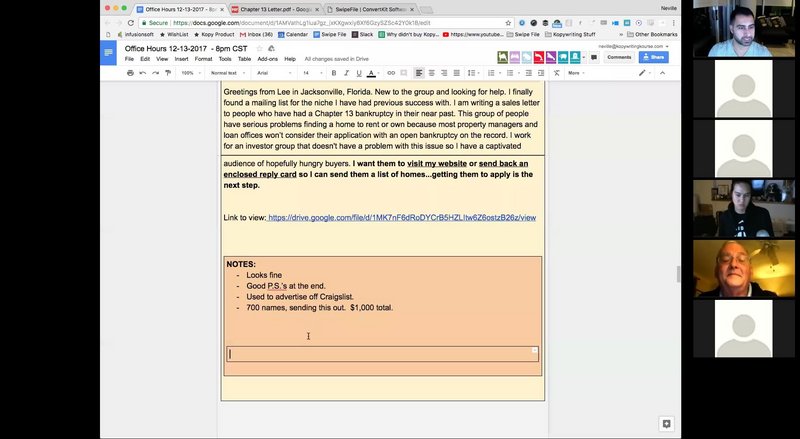The height and width of the screenshot is (439, 800).
Task: Open the View menu
Action: pyautogui.click(x=162, y=59)
